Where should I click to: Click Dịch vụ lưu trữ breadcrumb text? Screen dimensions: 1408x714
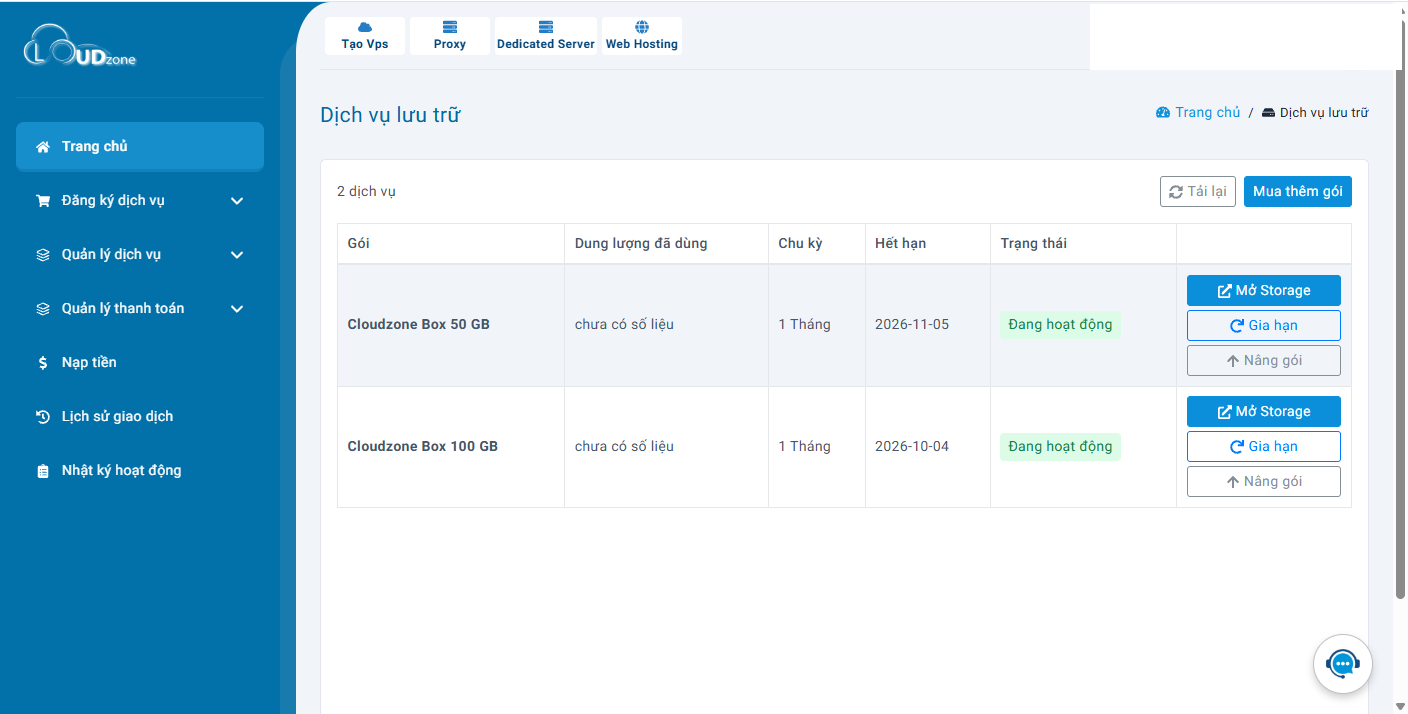tap(1324, 113)
